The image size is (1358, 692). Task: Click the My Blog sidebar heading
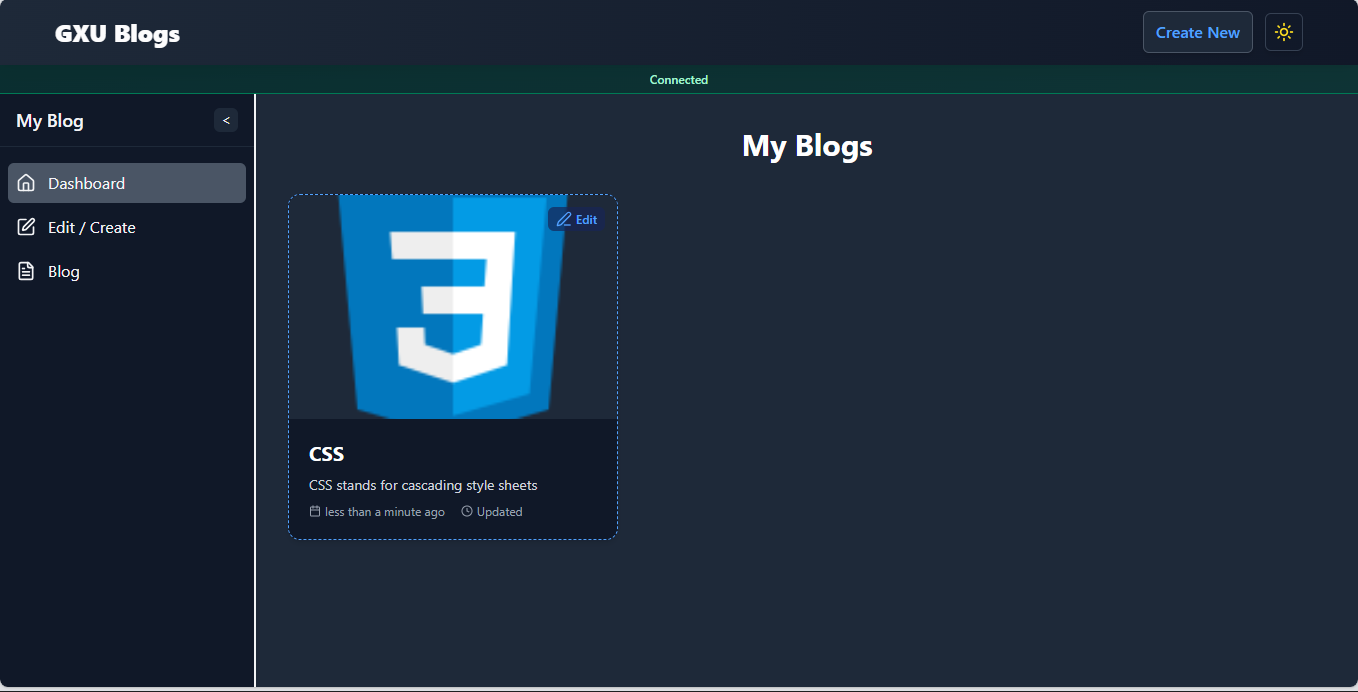(x=50, y=121)
